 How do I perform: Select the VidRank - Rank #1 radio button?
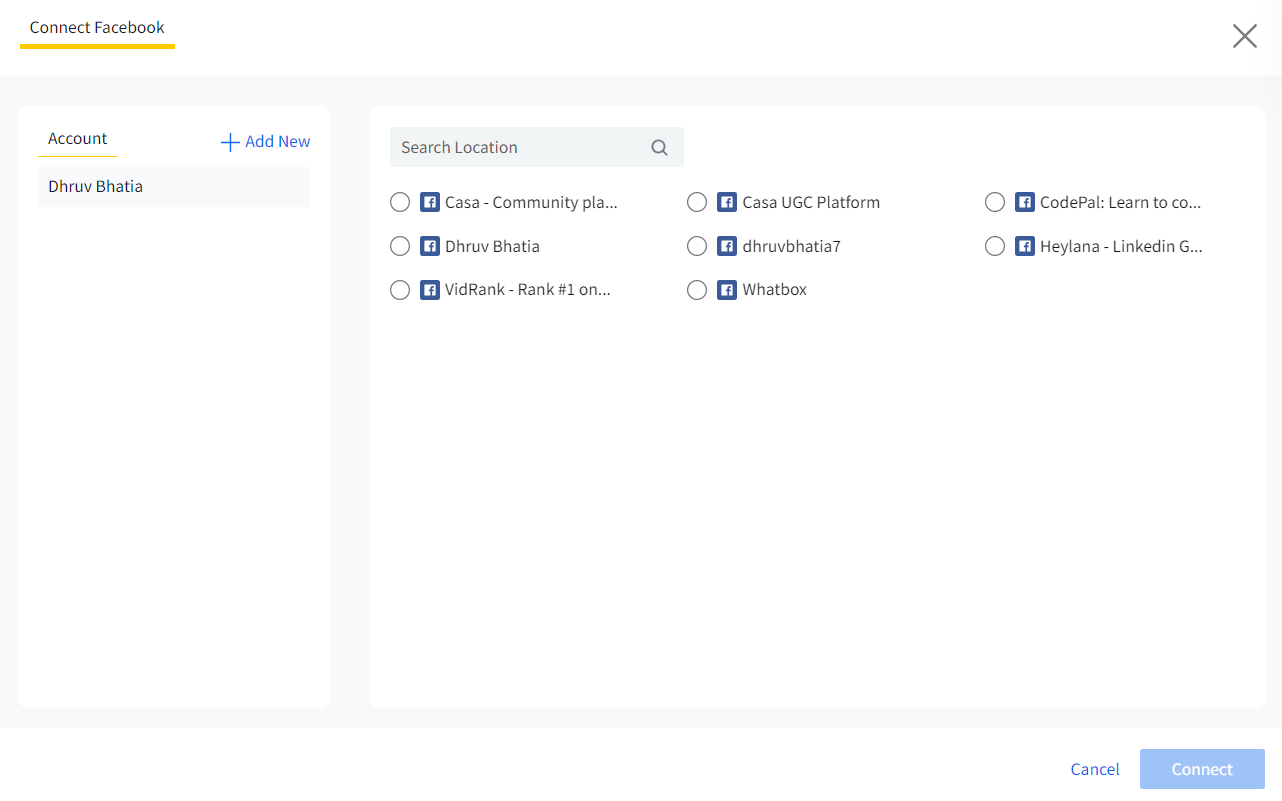(400, 290)
